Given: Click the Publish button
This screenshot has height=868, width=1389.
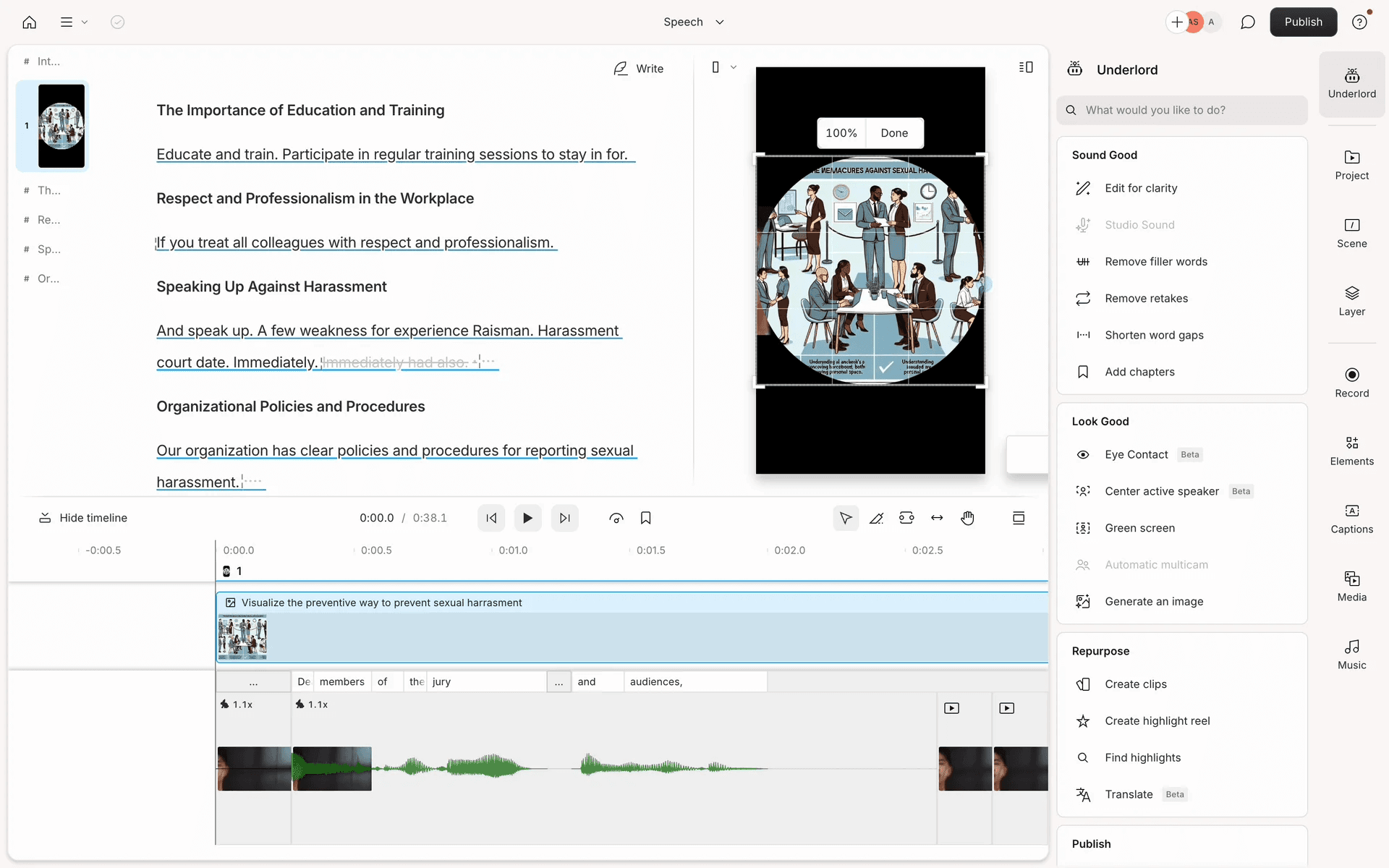Looking at the screenshot, I should pyautogui.click(x=1303, y=22).
